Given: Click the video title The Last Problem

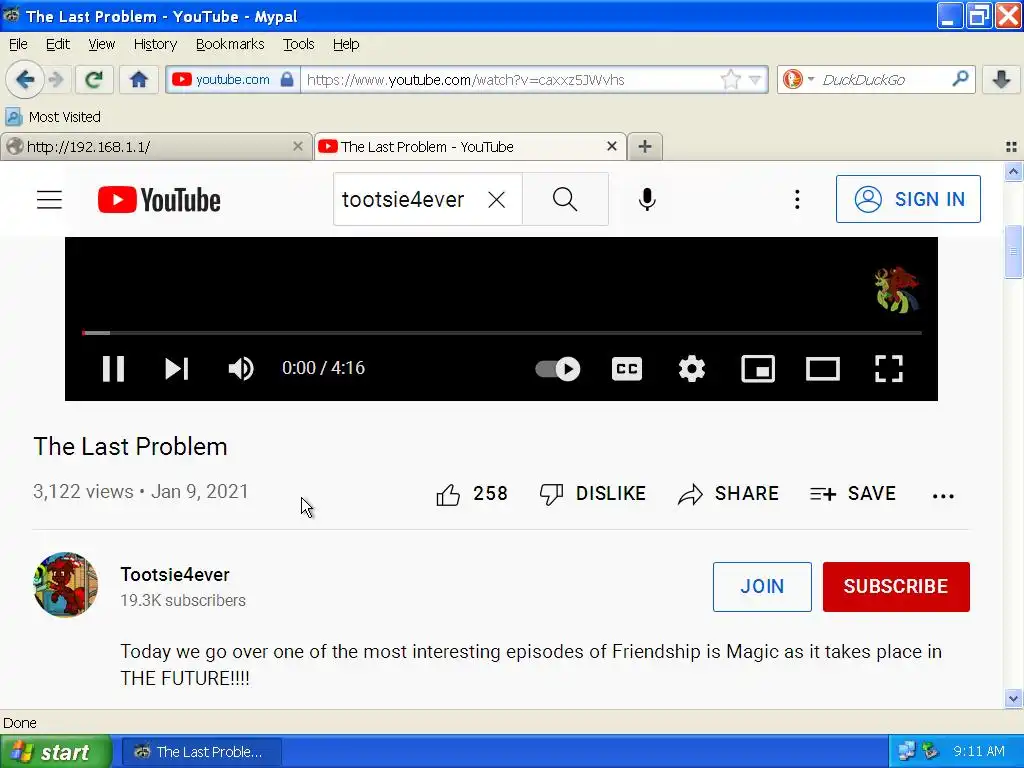Looking at the screenshot, I should pos(131,447).
